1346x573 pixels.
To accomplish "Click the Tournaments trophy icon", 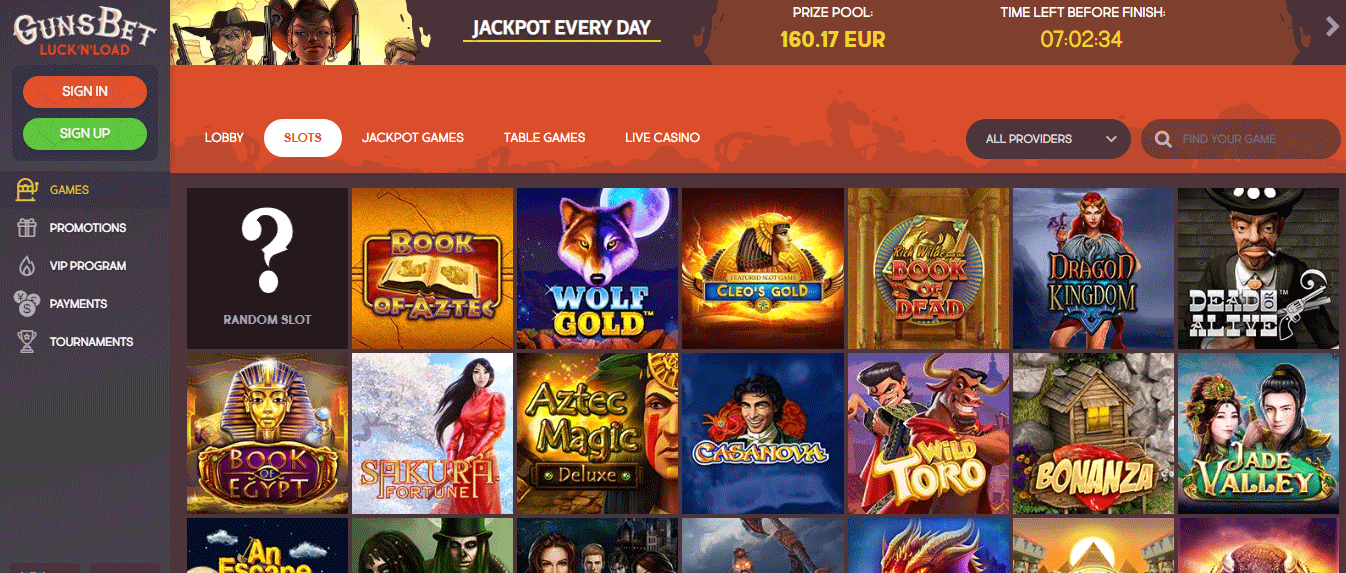I will [27, 341].
